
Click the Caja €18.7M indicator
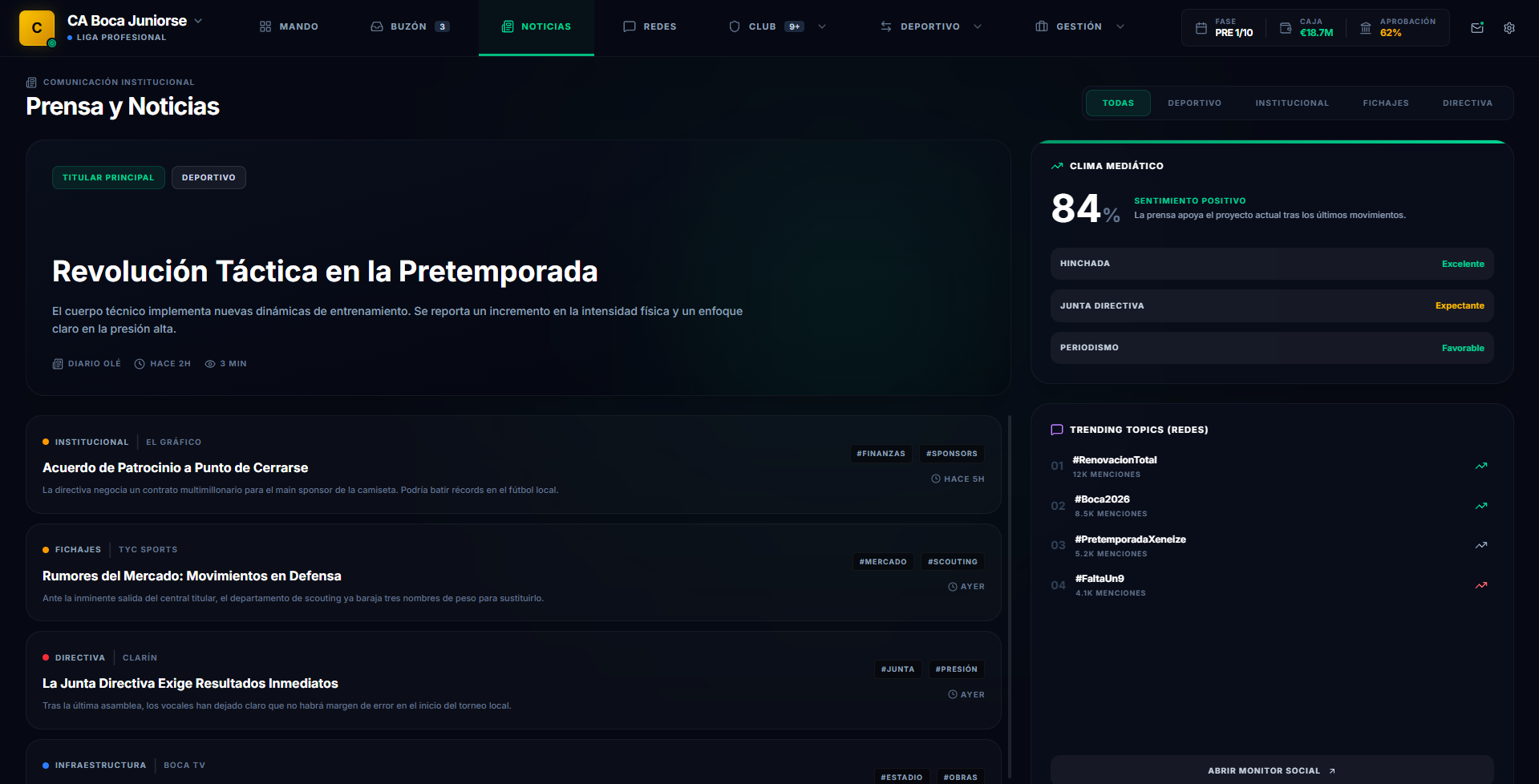coord(1306,28)
